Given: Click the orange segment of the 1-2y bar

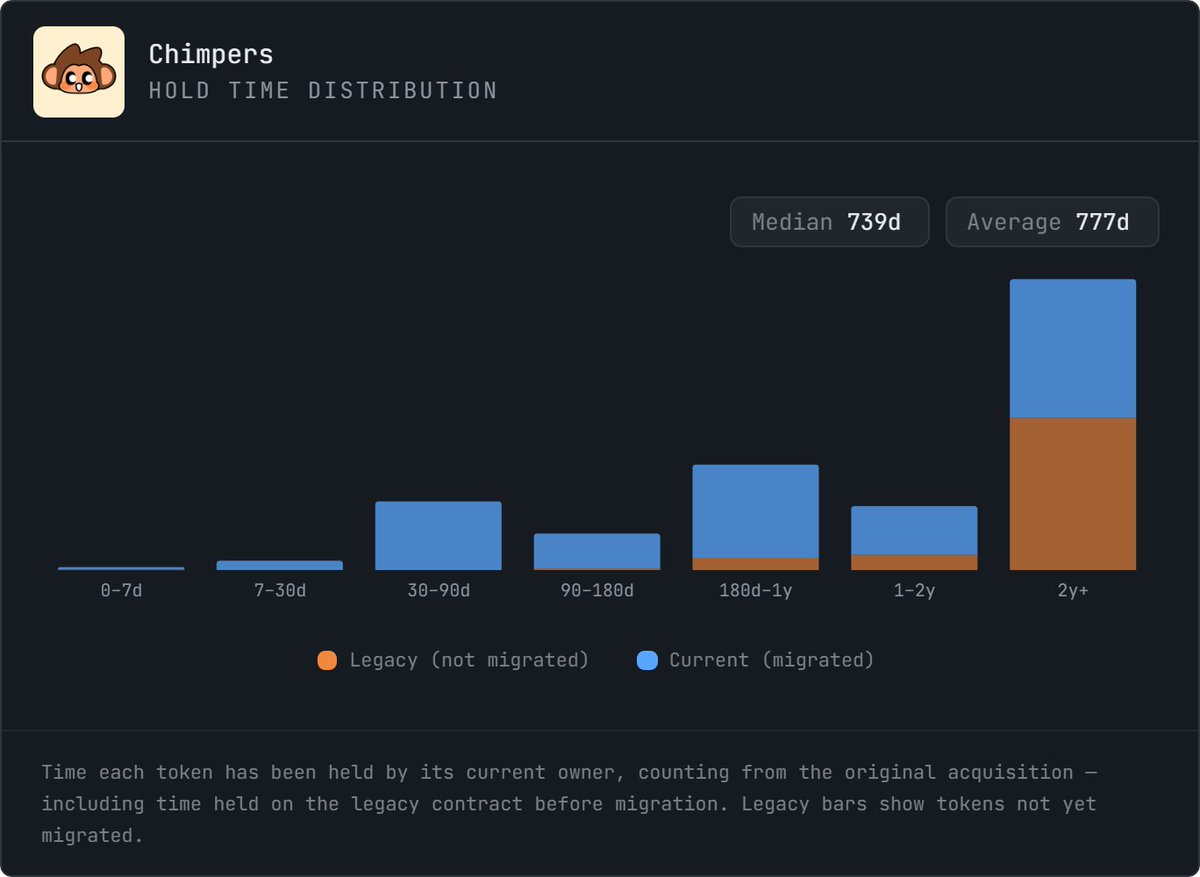Looking at the screenshot, I should pos(914,562).
